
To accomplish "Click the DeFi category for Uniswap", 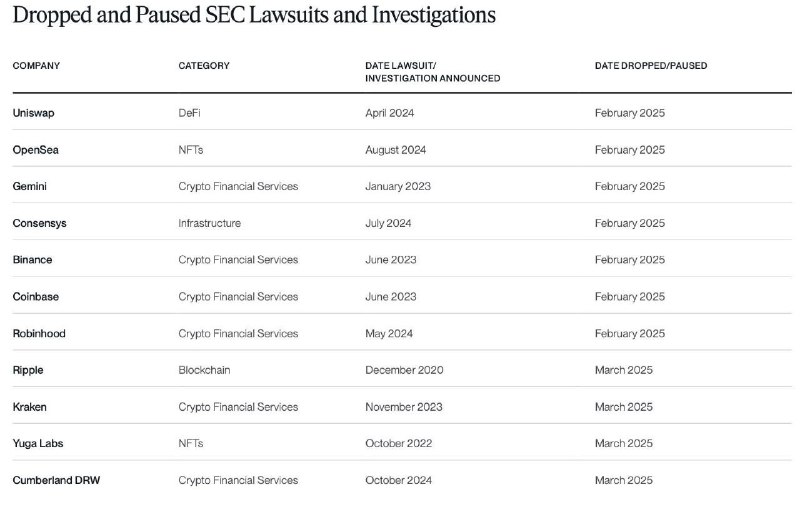I will [189, 113].
